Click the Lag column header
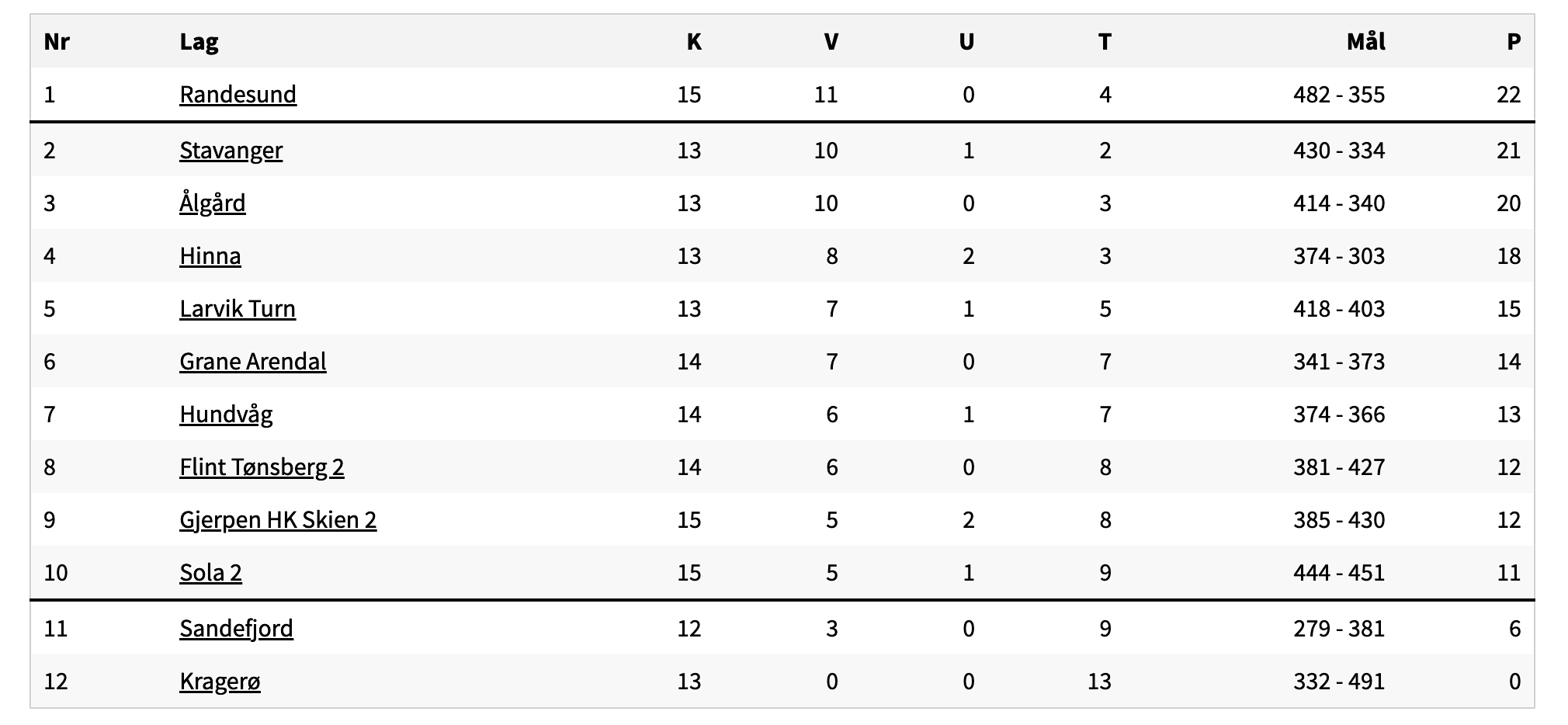Viewport: 1568px width, 725px height. coord(199,42)
